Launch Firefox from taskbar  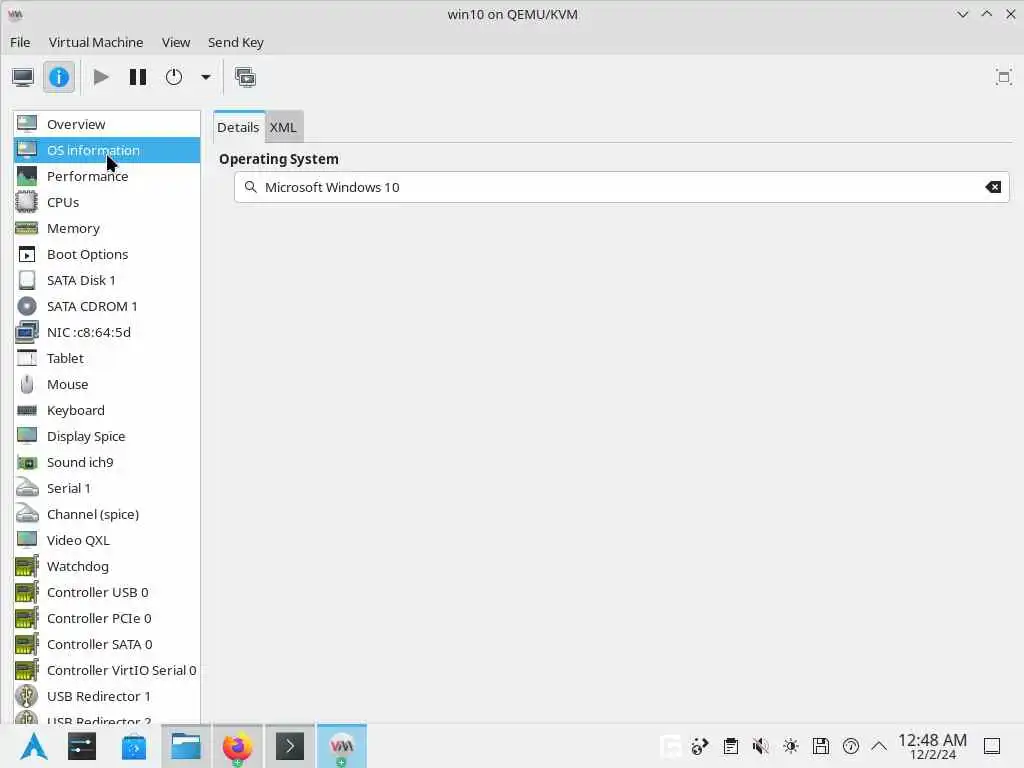tap(237, 746)
